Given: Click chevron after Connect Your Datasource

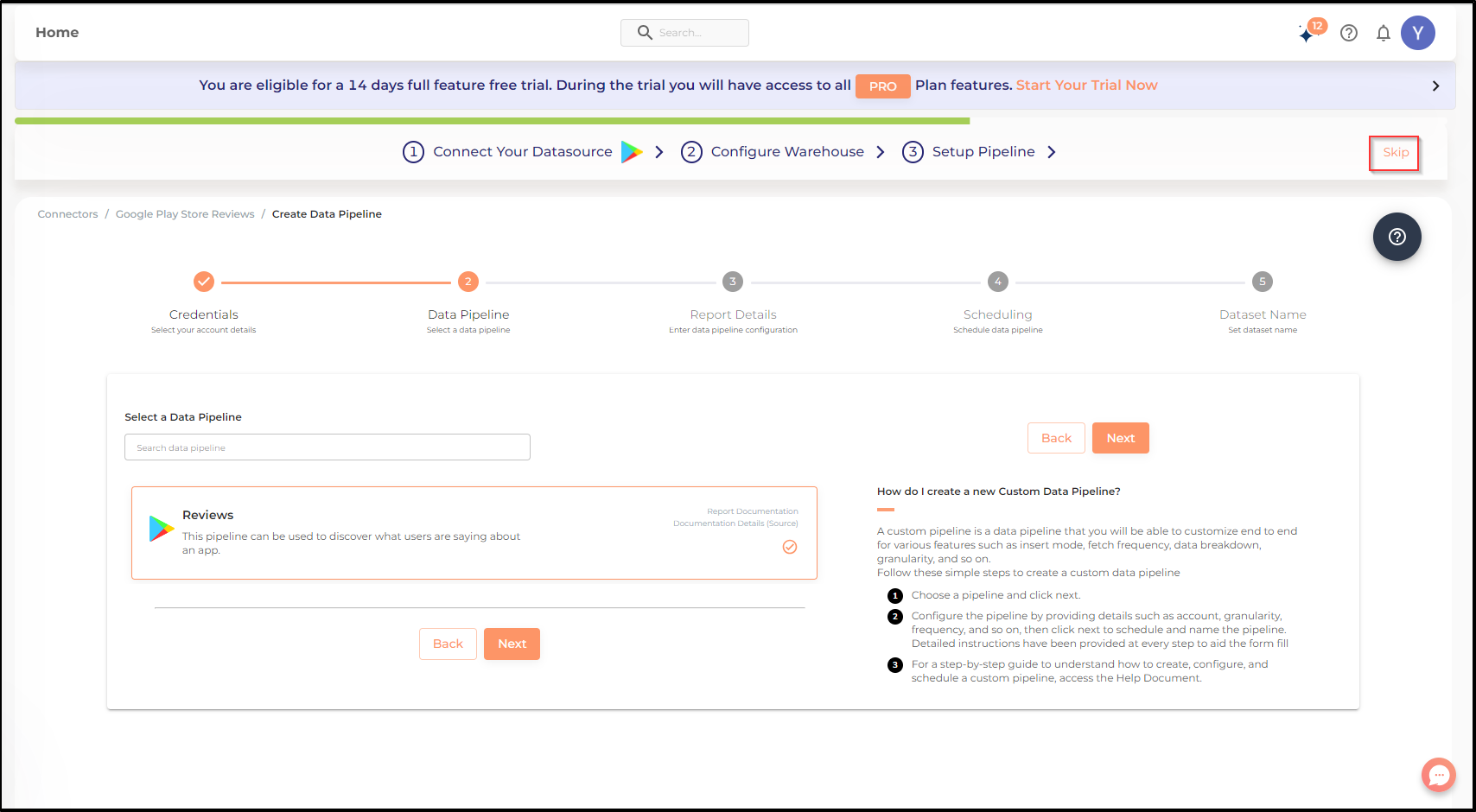Looking at the screenshot, I should tap(659, 152).
